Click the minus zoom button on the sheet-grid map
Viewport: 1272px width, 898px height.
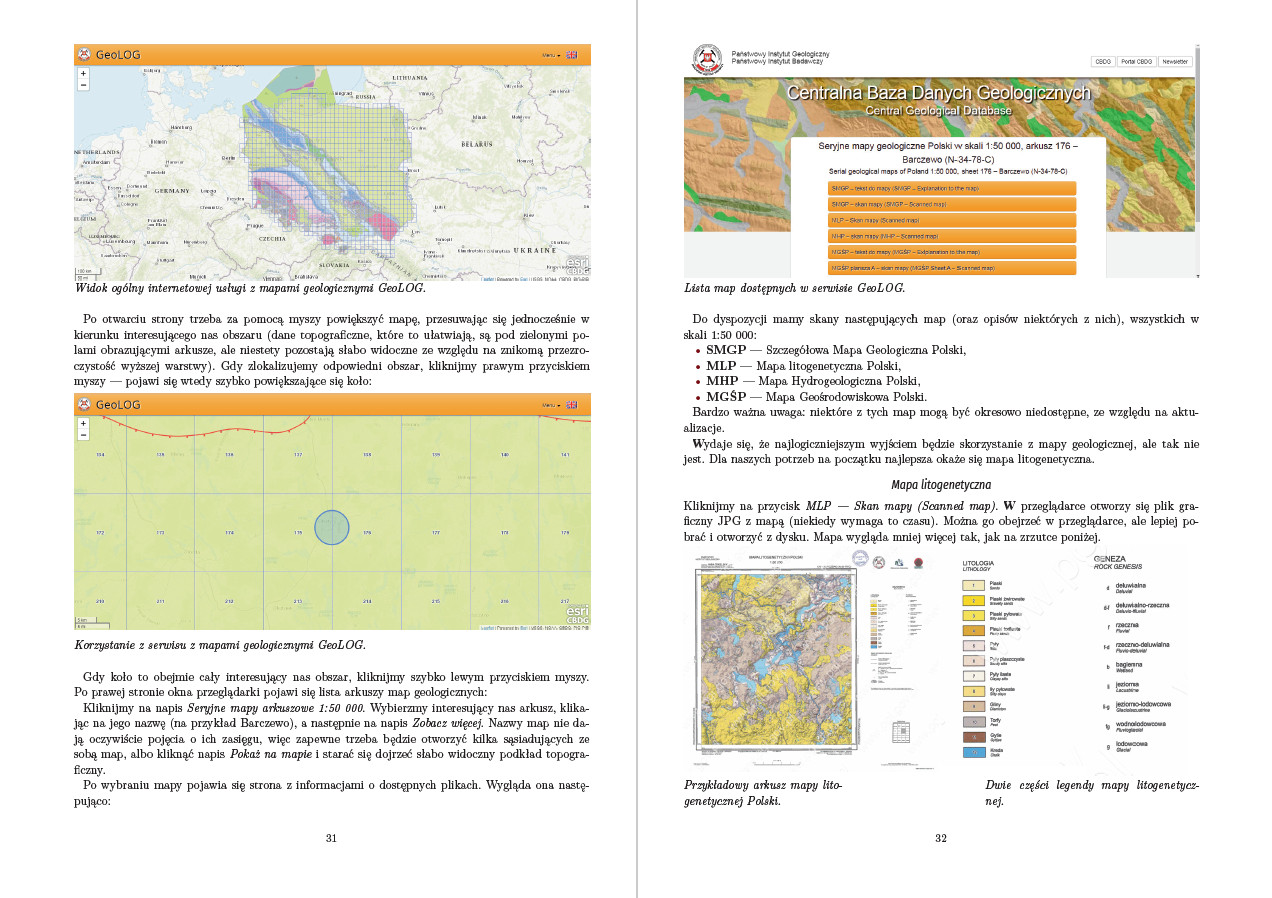point(83,435)
